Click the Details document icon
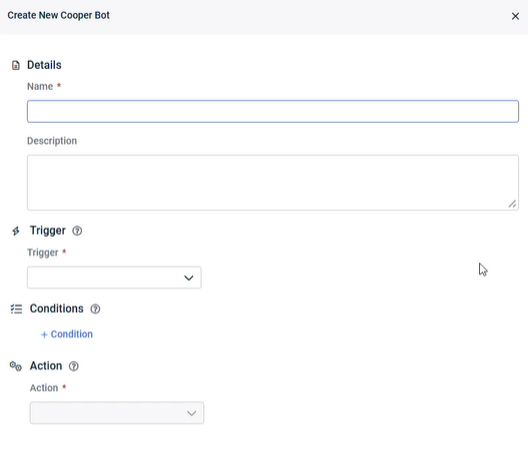The image size is (528, 474). (x=16, y=65)
